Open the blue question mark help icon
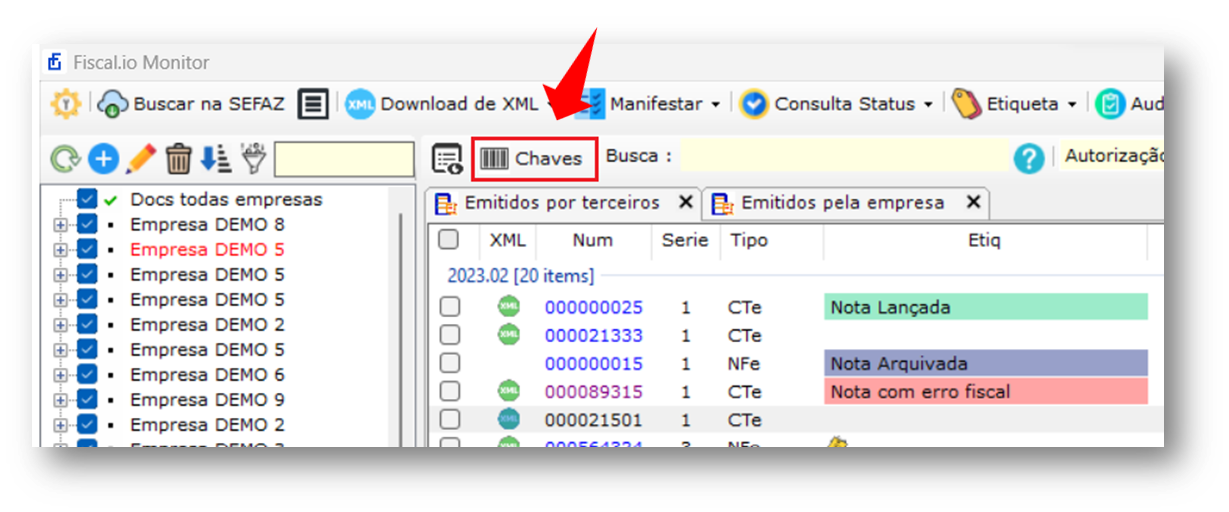Image resolution: width=1229 pixels, height=512 pixels. point(1029,159)
